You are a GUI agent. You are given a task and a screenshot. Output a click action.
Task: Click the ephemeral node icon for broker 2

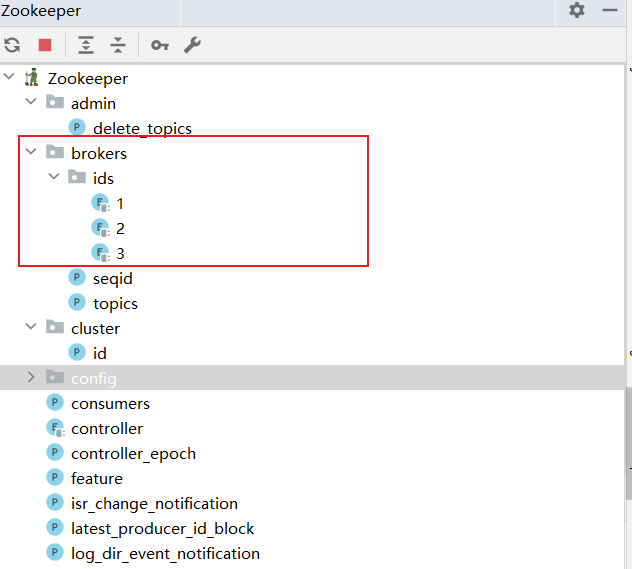coord(100,228)
